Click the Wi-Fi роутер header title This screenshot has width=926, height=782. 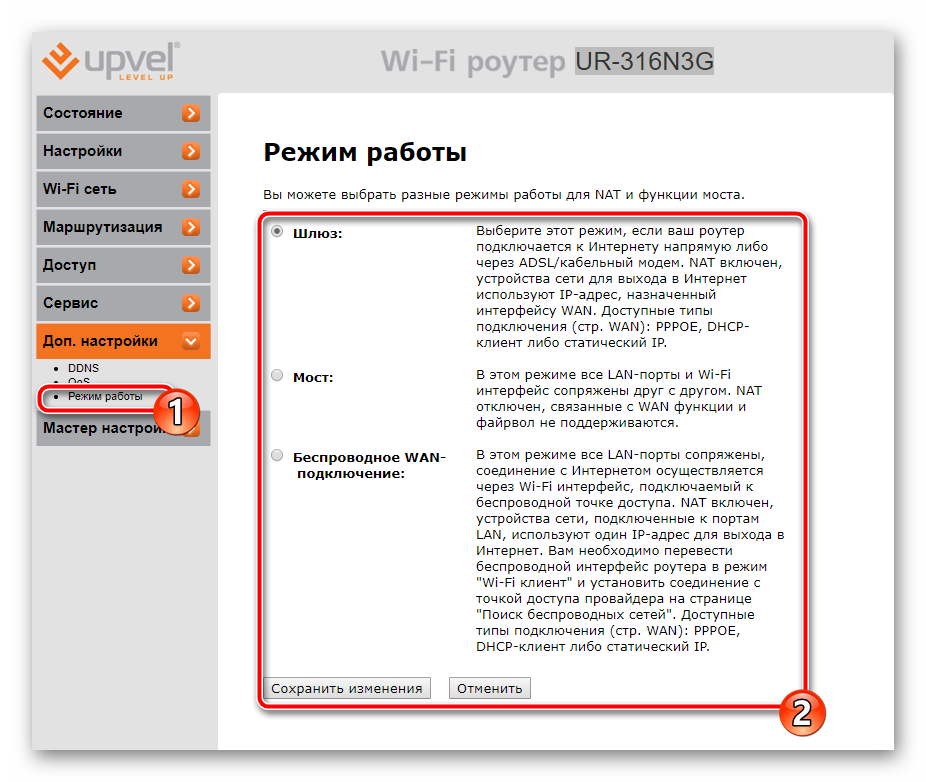coord(472,61)
